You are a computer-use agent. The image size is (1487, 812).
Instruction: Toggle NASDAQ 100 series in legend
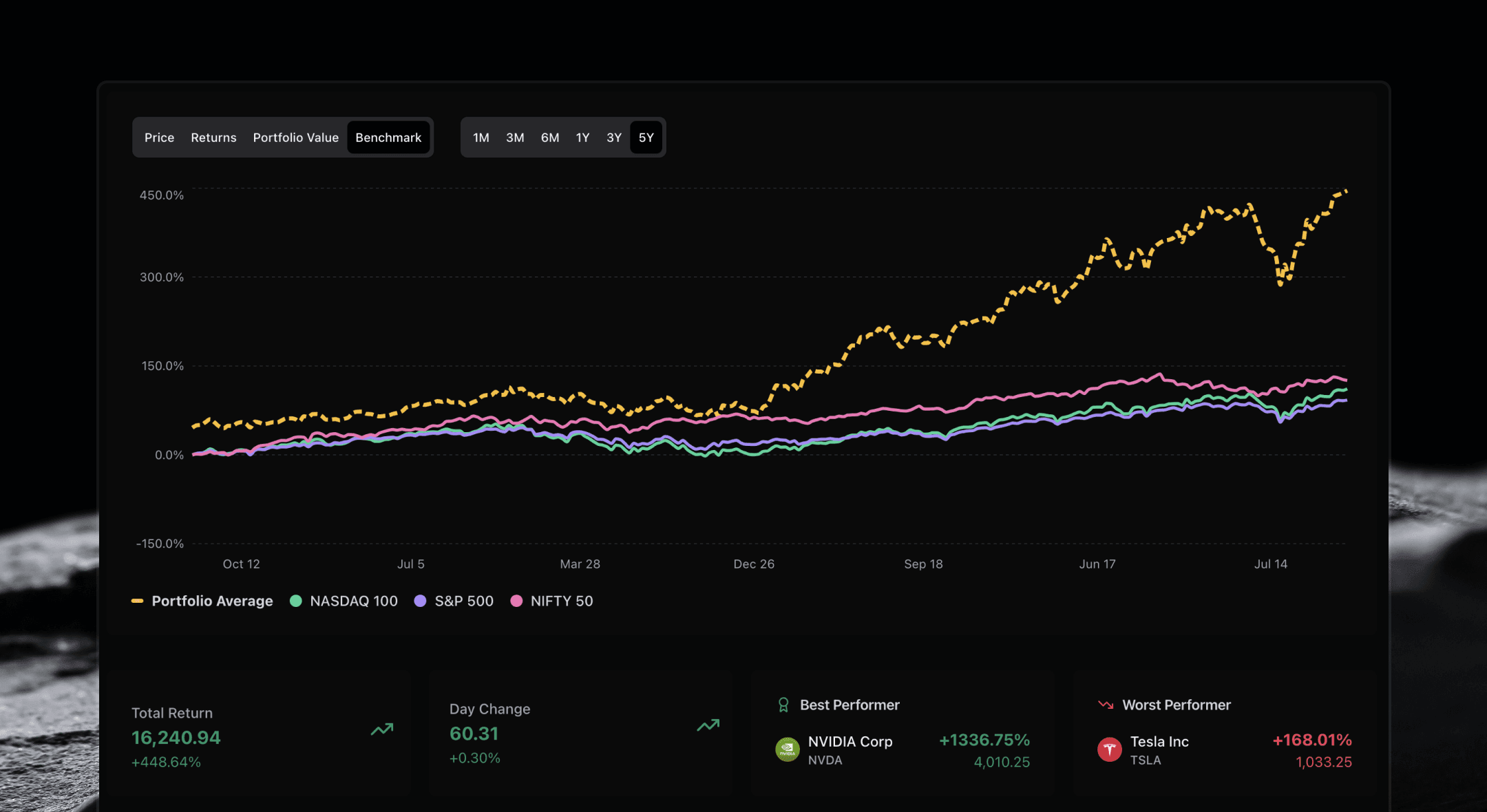(353, 601)
